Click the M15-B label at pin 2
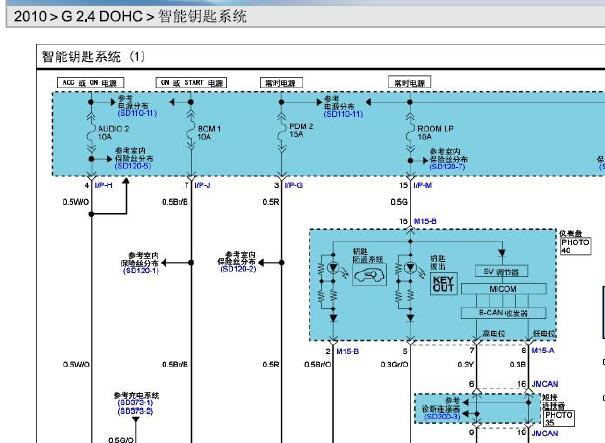 (x=347, y=351)
